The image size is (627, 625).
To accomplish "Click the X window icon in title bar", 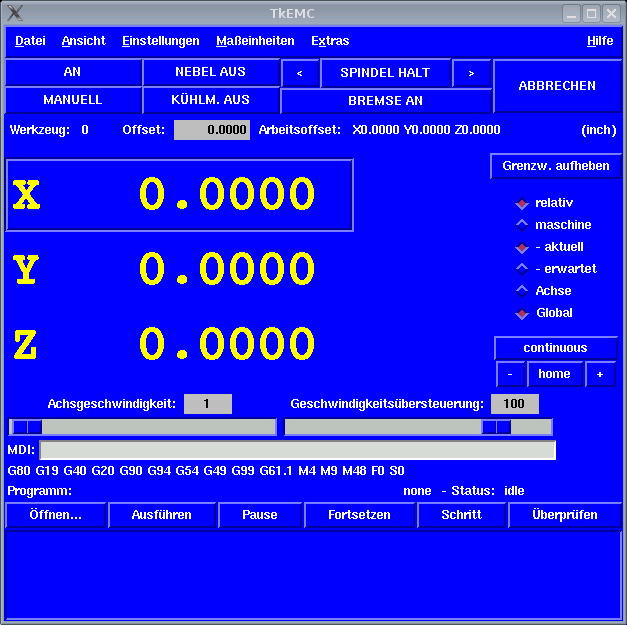I will point(15,13).
